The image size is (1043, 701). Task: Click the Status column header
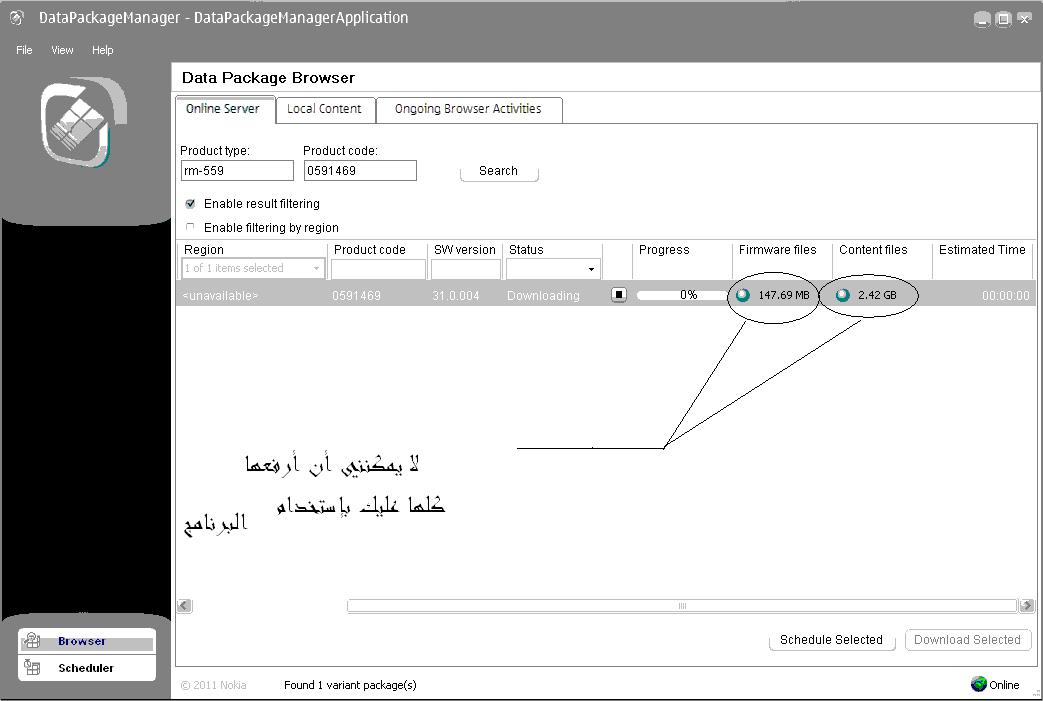pyautogui.click(x=526, y=249)
